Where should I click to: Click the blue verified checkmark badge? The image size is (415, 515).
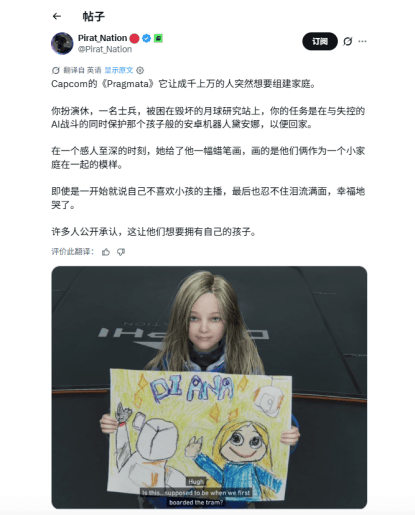146,38
